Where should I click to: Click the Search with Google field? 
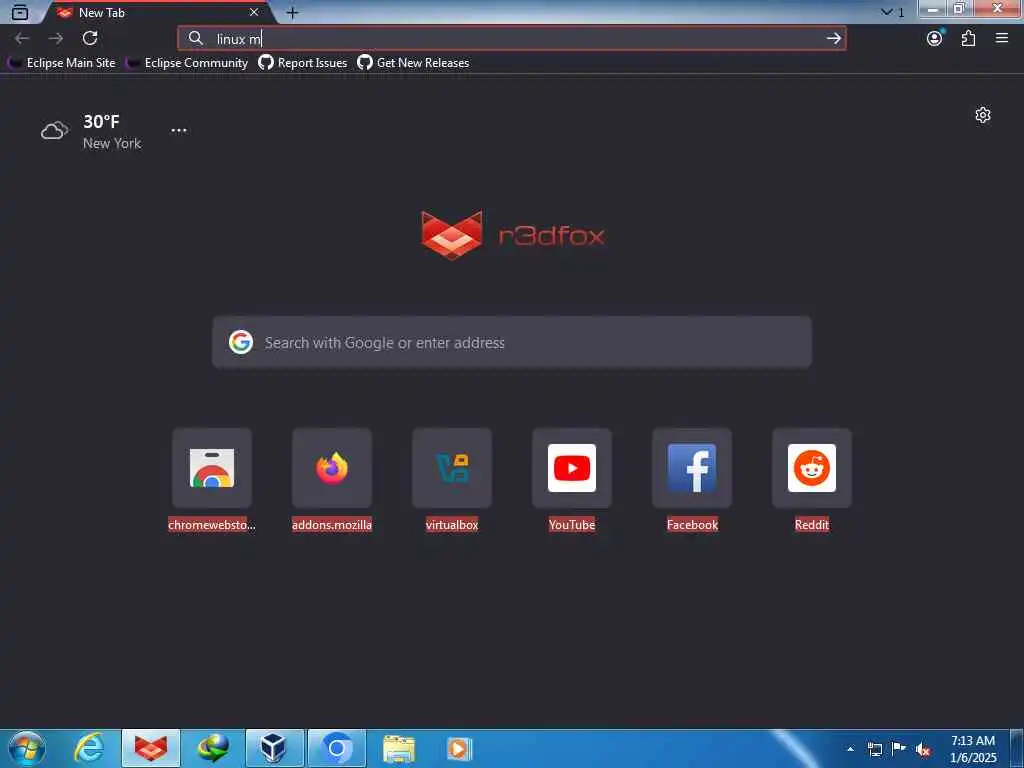[512, 342]
